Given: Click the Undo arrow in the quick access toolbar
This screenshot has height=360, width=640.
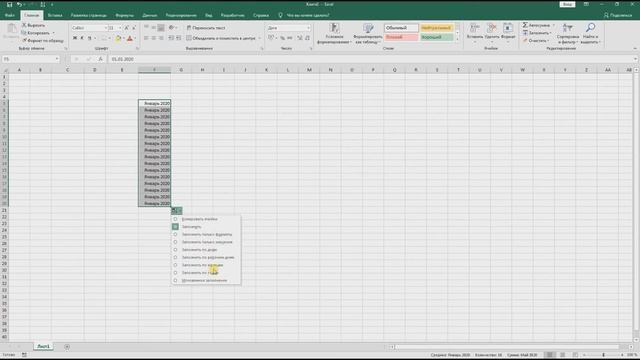Looking at the screenshot, I should point(19,4).
